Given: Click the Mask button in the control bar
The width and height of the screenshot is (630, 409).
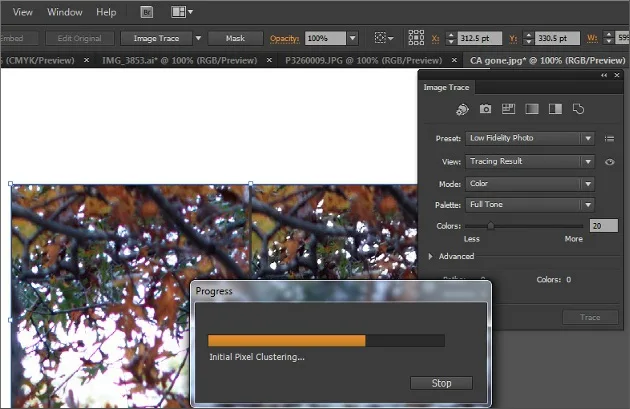Looking at the screenshot, I should (235, 39).
